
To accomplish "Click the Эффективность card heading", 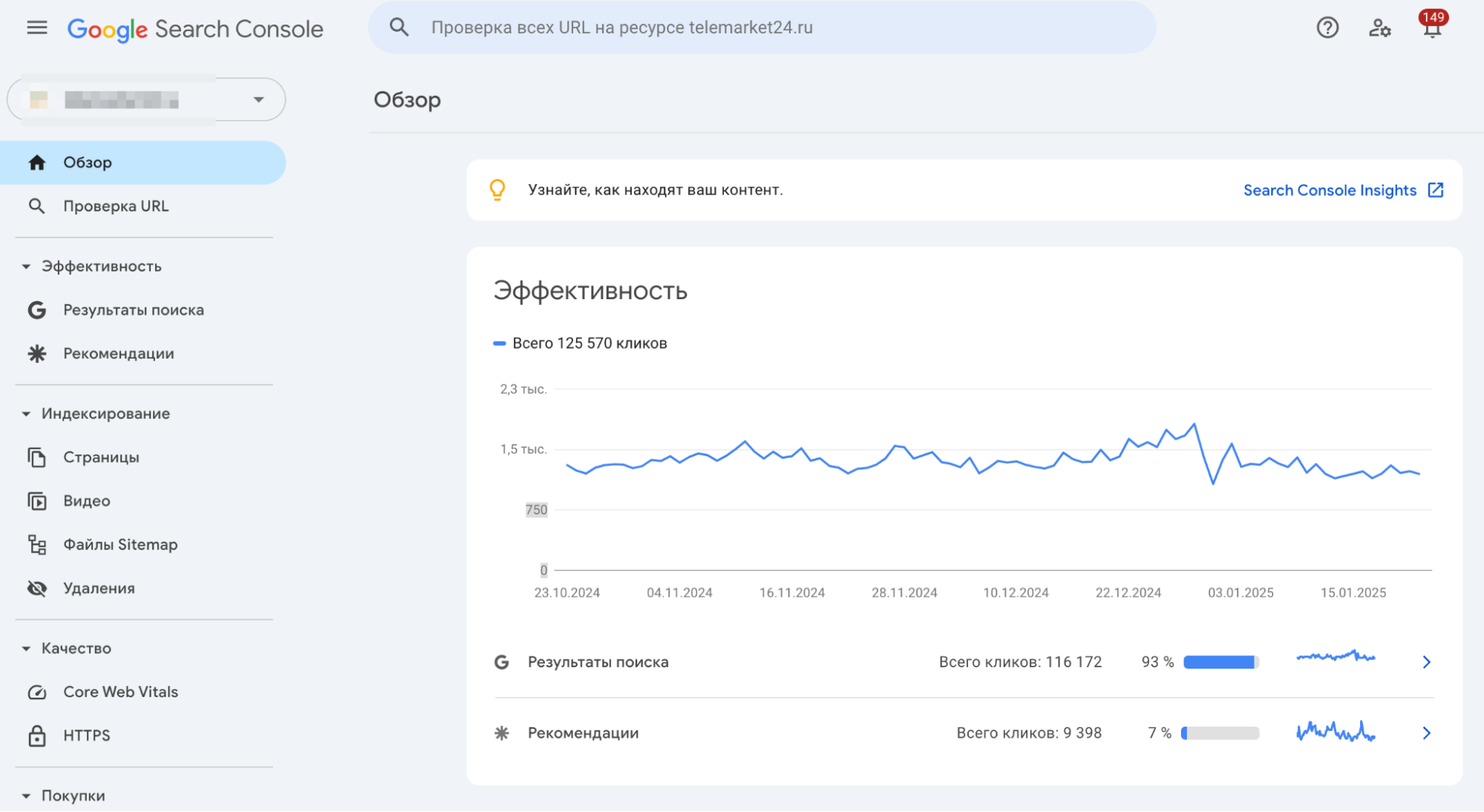I will click(590, 291).
